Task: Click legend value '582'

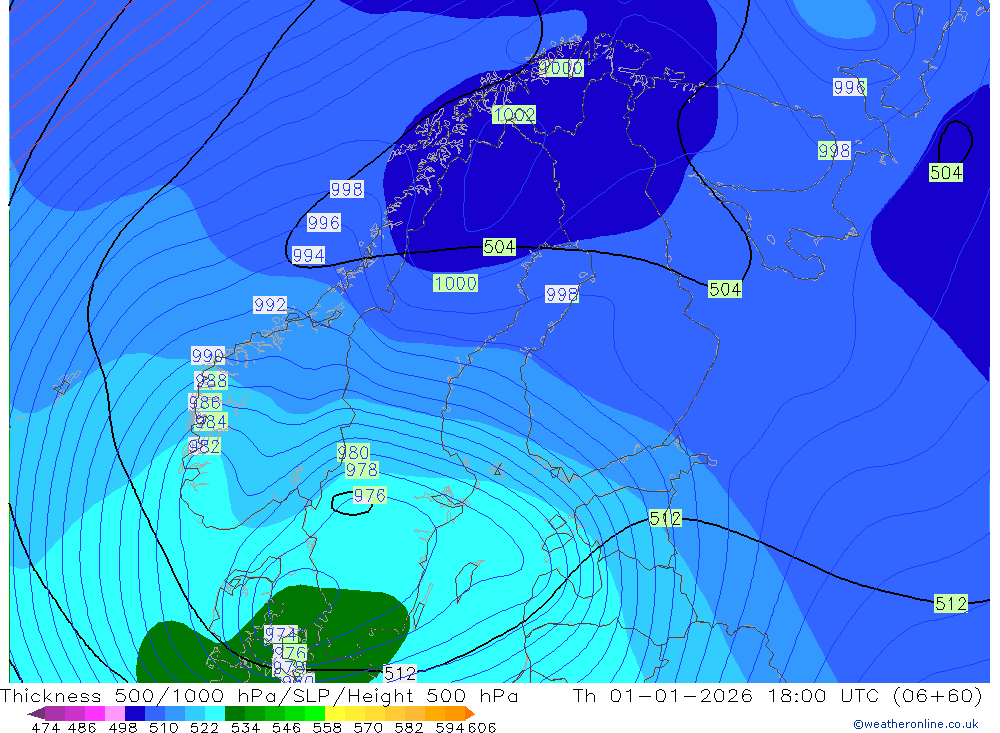Action: pos(409,727)
